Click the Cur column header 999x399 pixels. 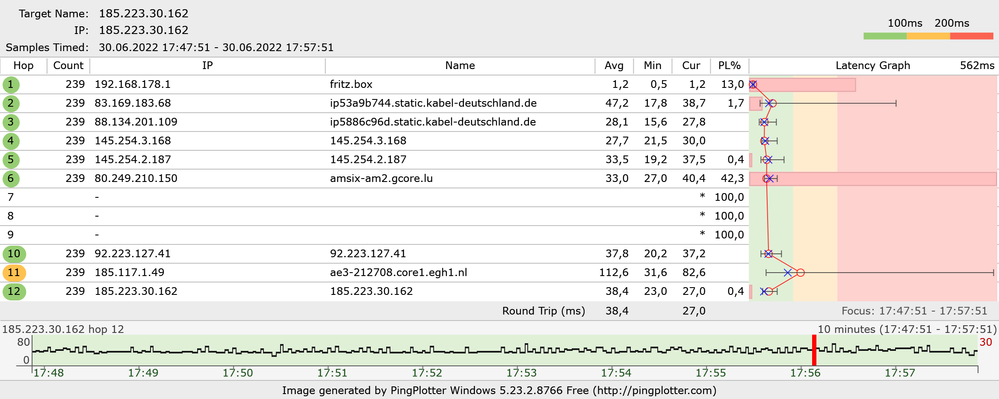click(x=691, y=65)
